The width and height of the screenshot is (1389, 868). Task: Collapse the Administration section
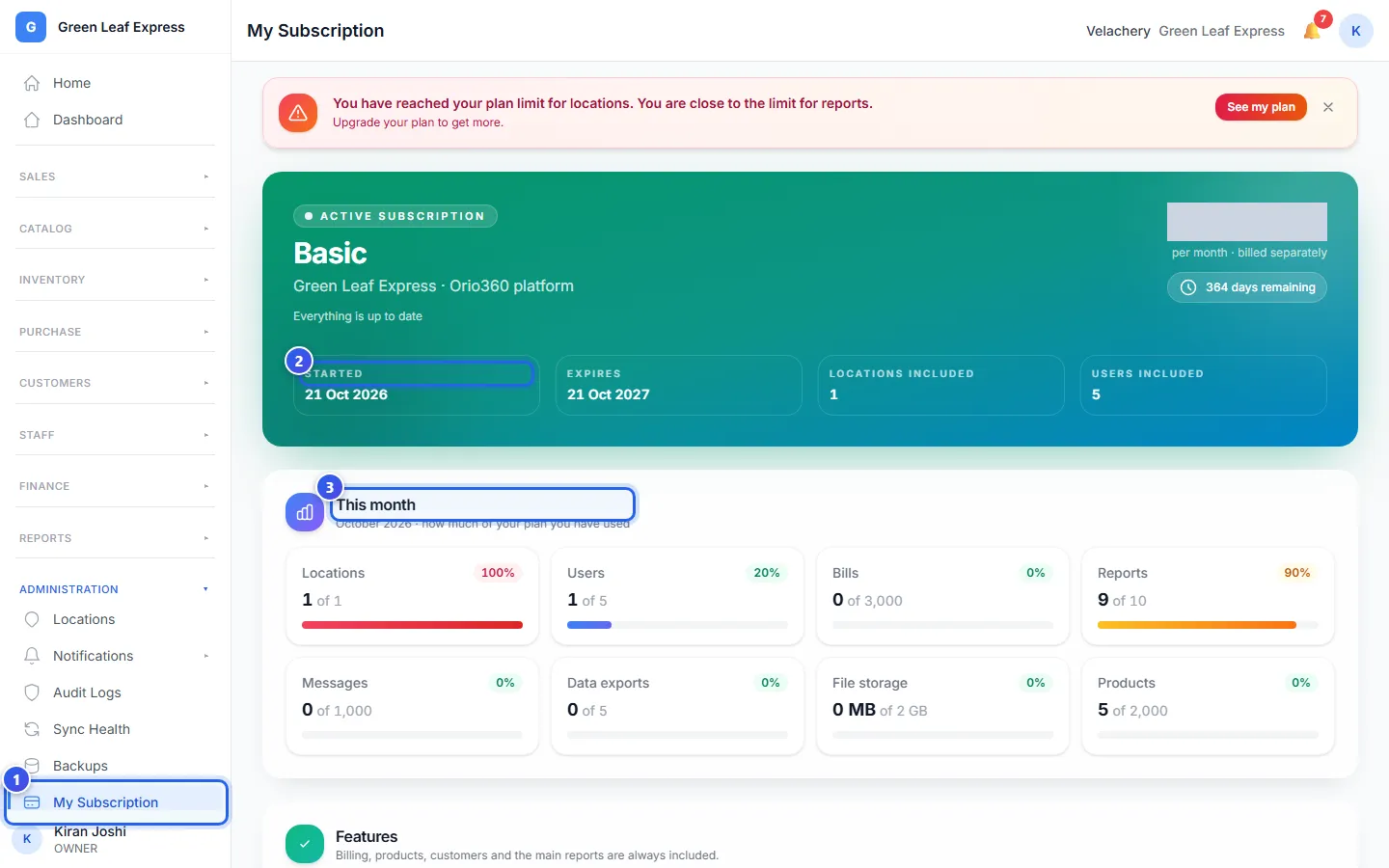(x=115, y=589)
